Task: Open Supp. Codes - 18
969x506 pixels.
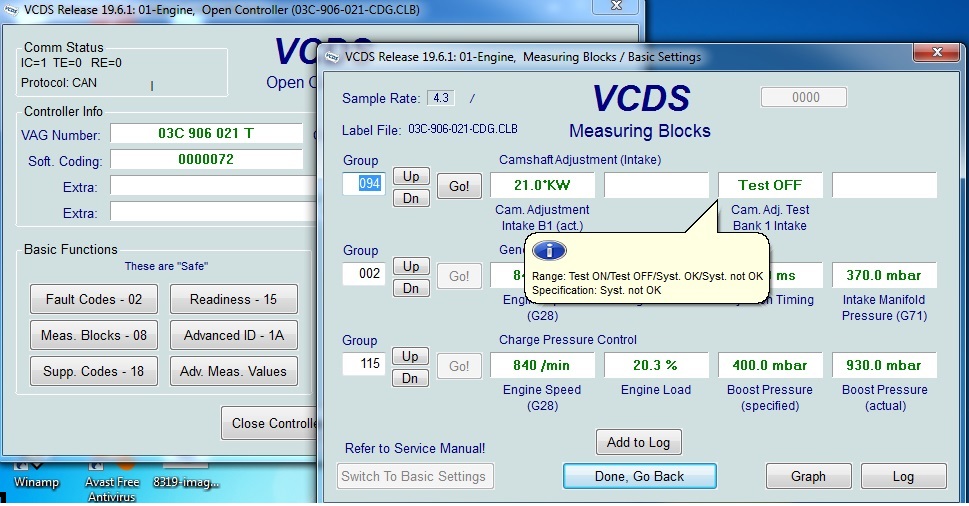Action: (94, 371)
